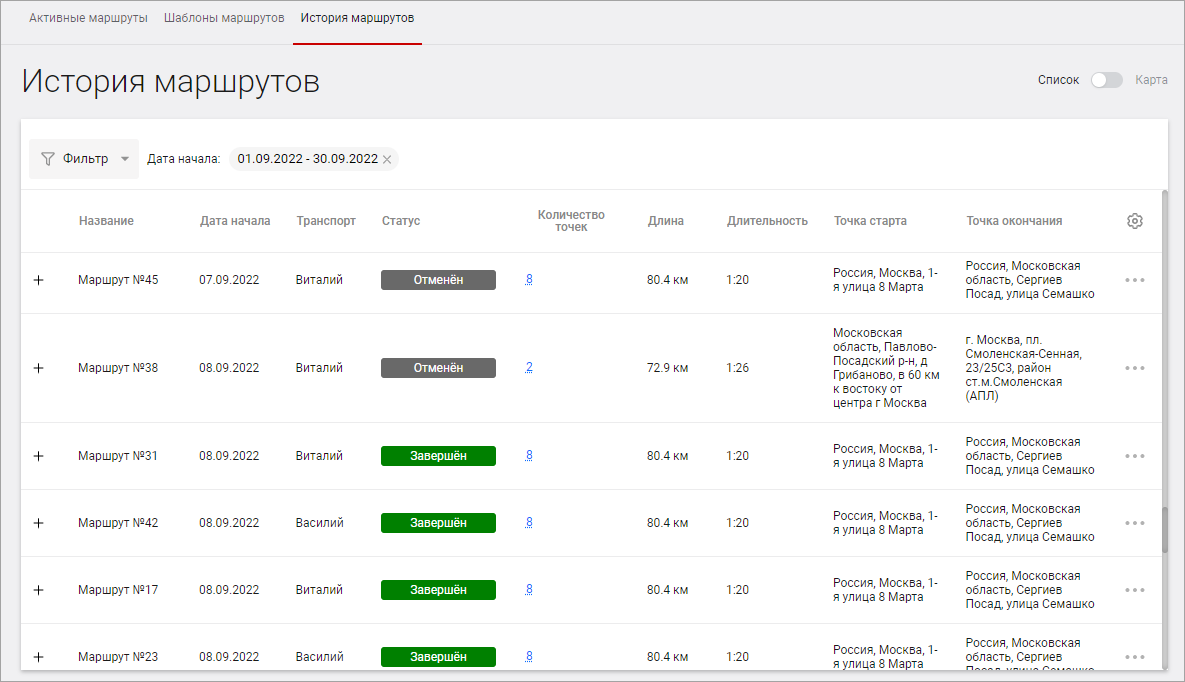Sort by Дата начала column header
The height and width of the screenshot is (682, 1185).
(x=235, y=221)
